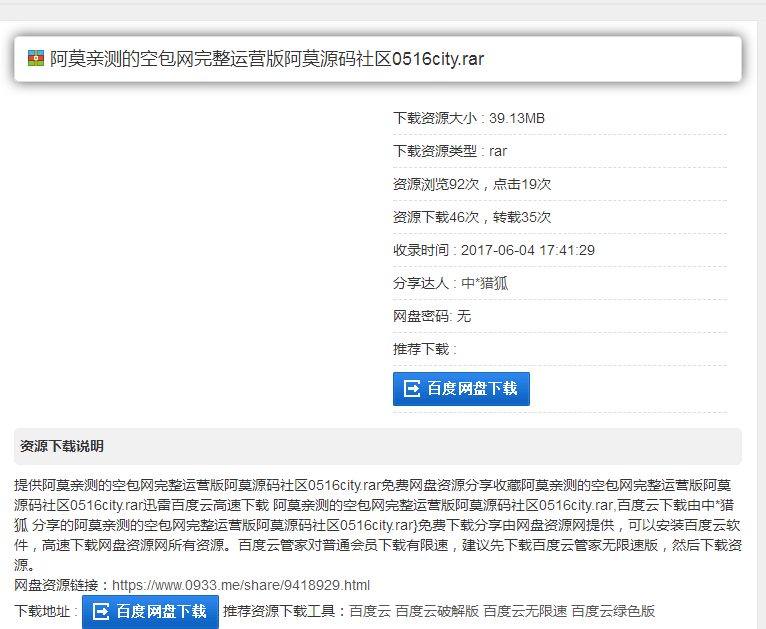Click the arrow icon in the 下载地址 download button
The image size is (766, 629).
tap(101, 611)
